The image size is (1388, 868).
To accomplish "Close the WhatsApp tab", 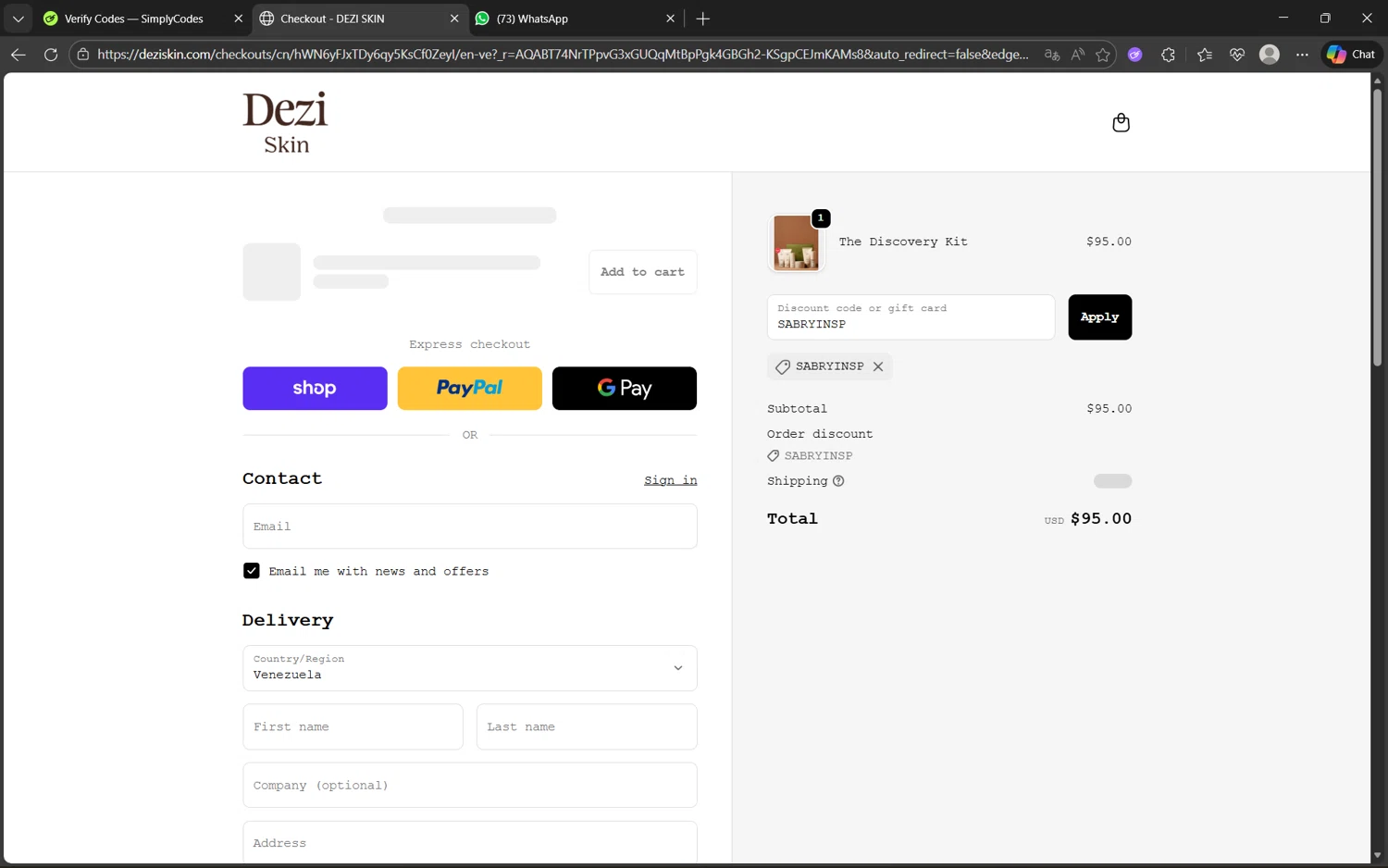I will pos(671,19).
